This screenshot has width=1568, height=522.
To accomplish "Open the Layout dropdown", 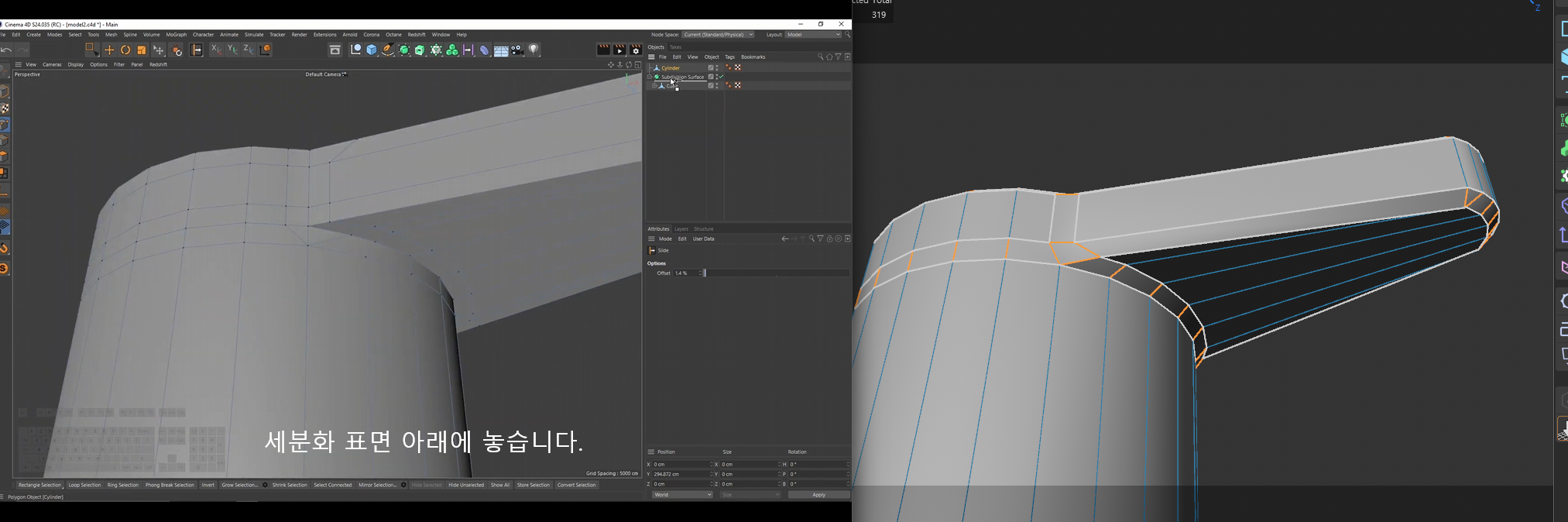I will [x=813, y=35].
